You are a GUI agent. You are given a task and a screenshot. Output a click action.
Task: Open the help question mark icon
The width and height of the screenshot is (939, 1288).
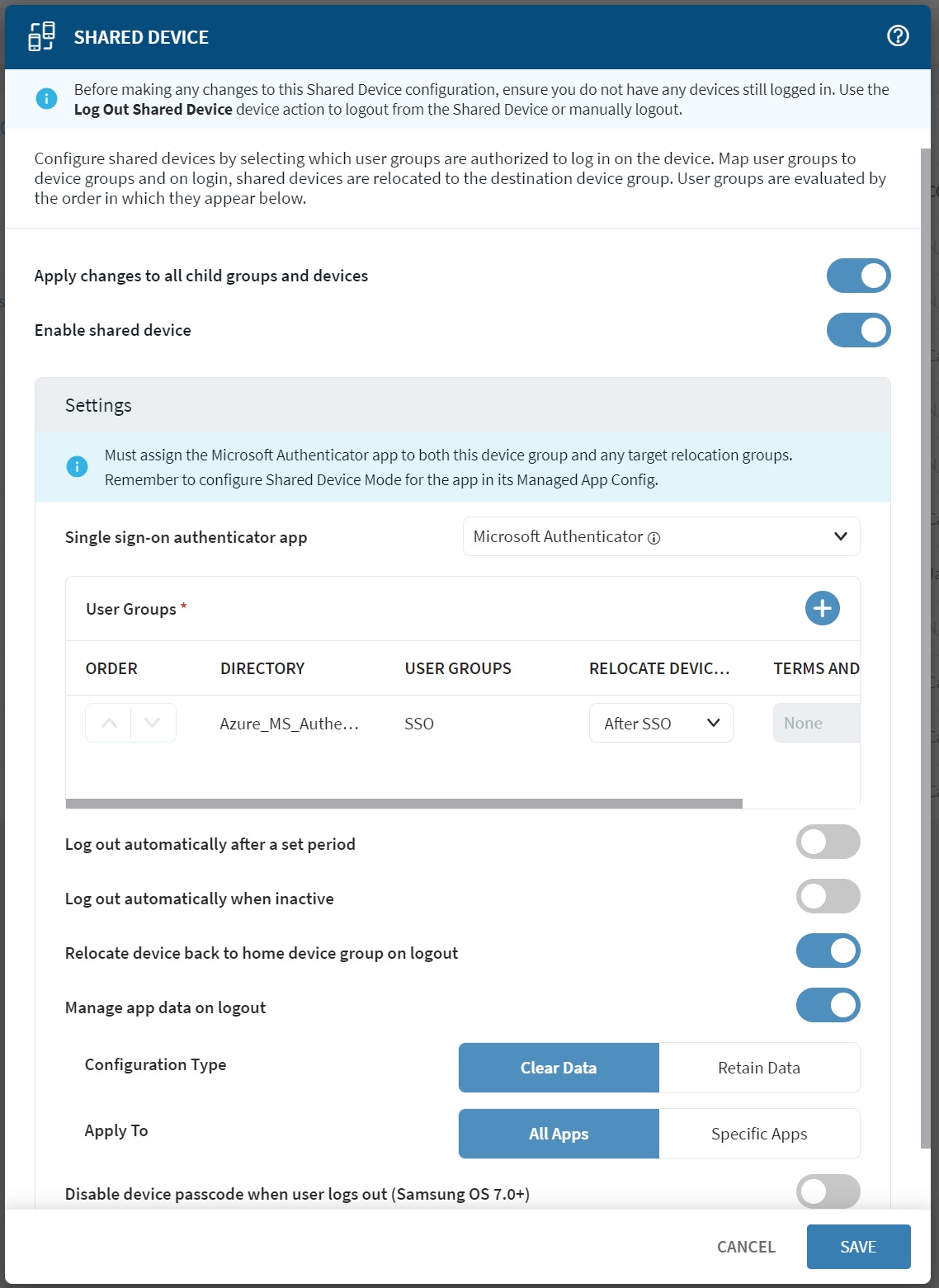(x=898, y=35)
